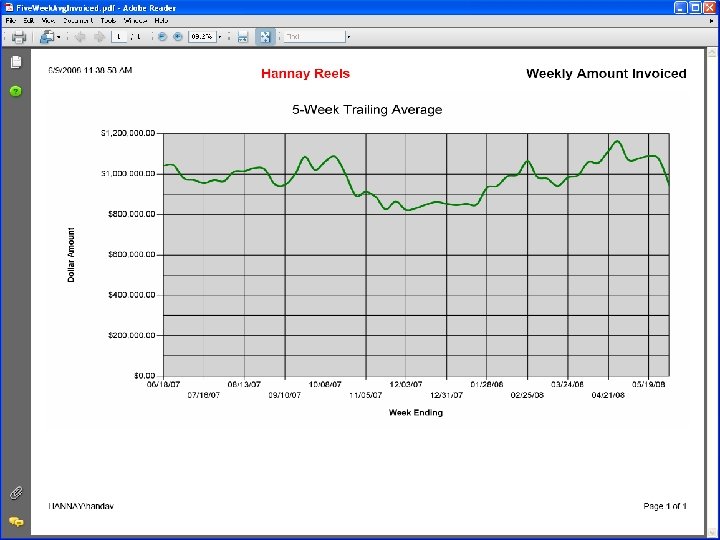
Task: Open the Comments panel icon
Action: pos(16,522)
